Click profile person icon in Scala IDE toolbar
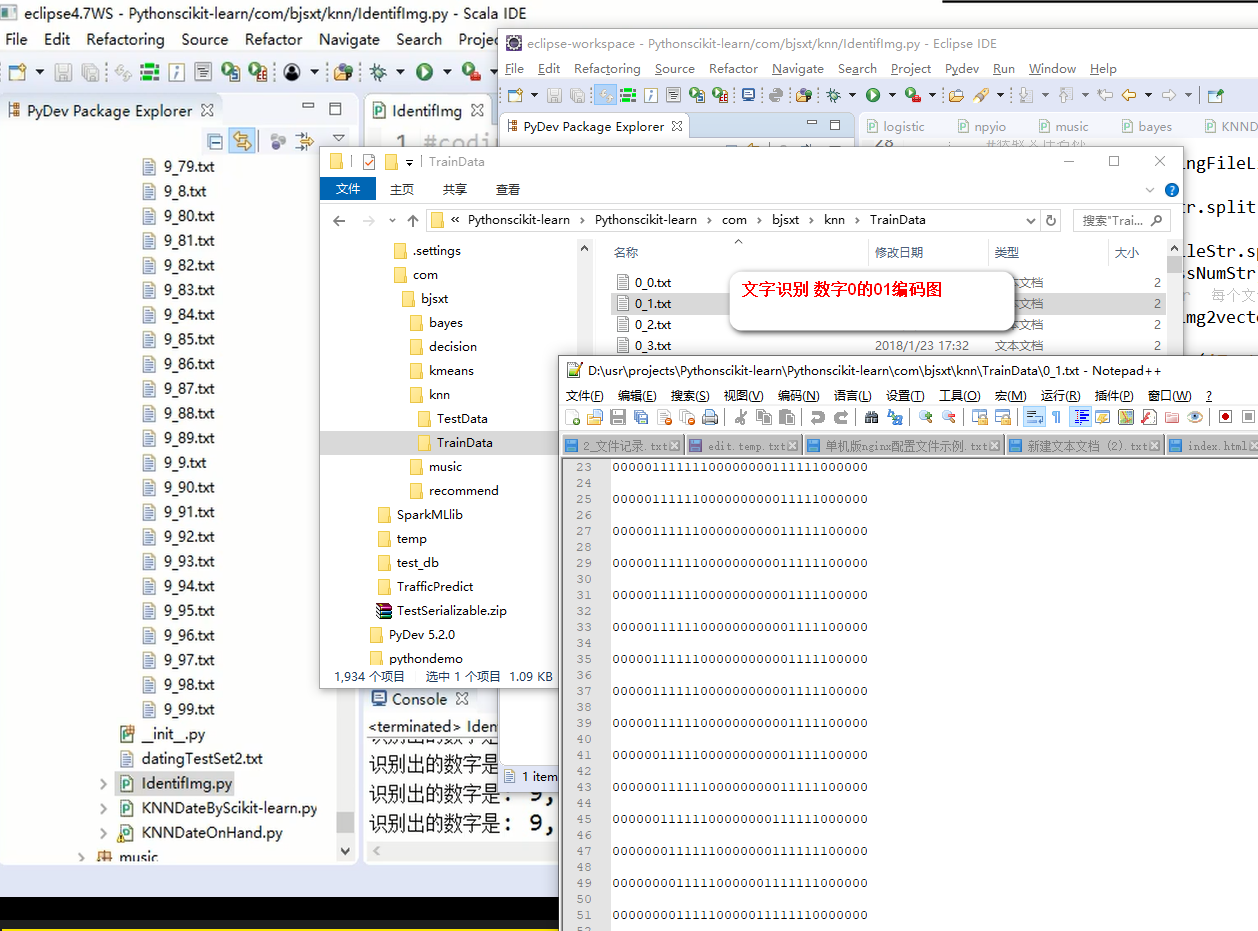 292,72
